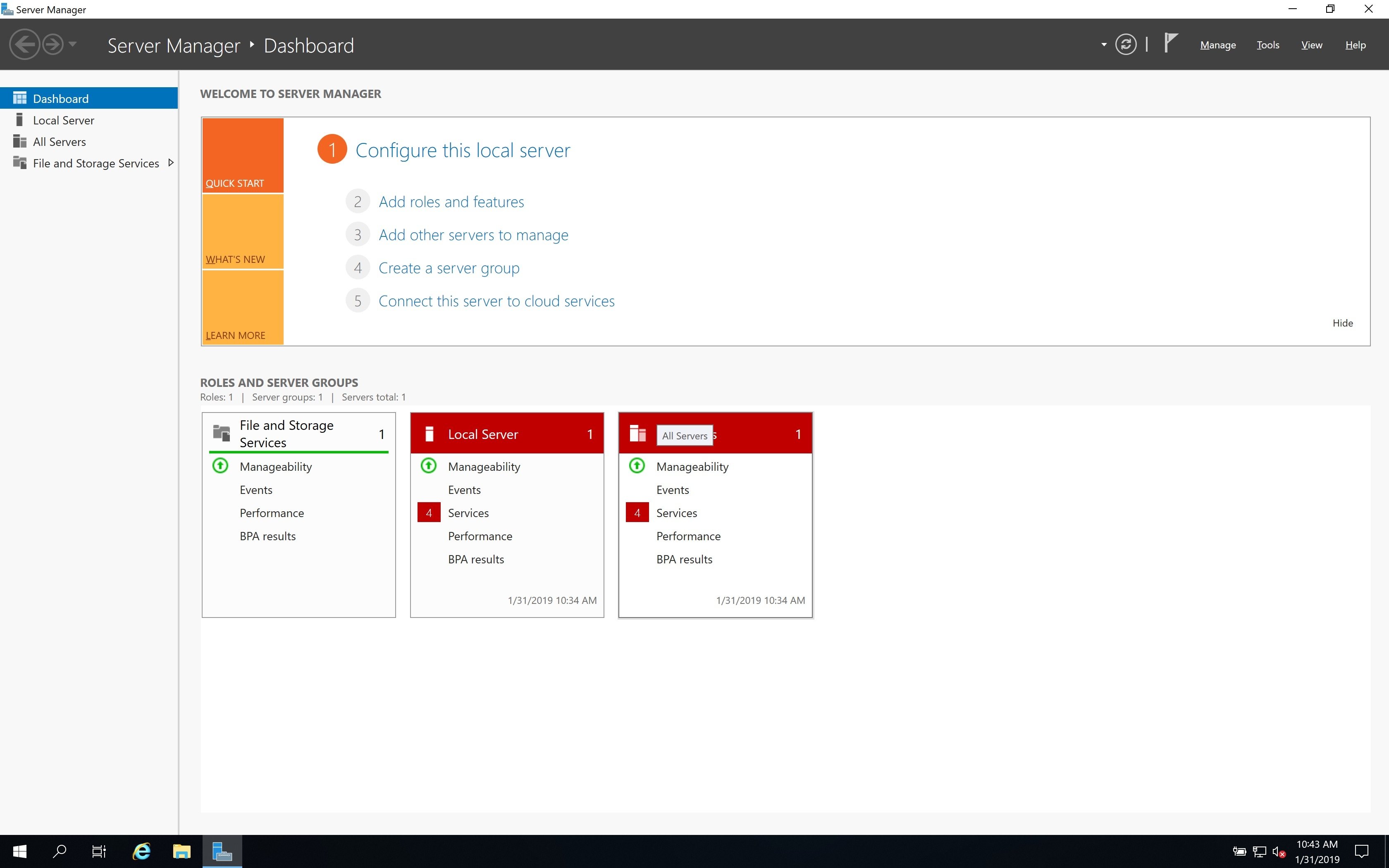Toggle Manageability status in All Servers panel

click(637, 466)
